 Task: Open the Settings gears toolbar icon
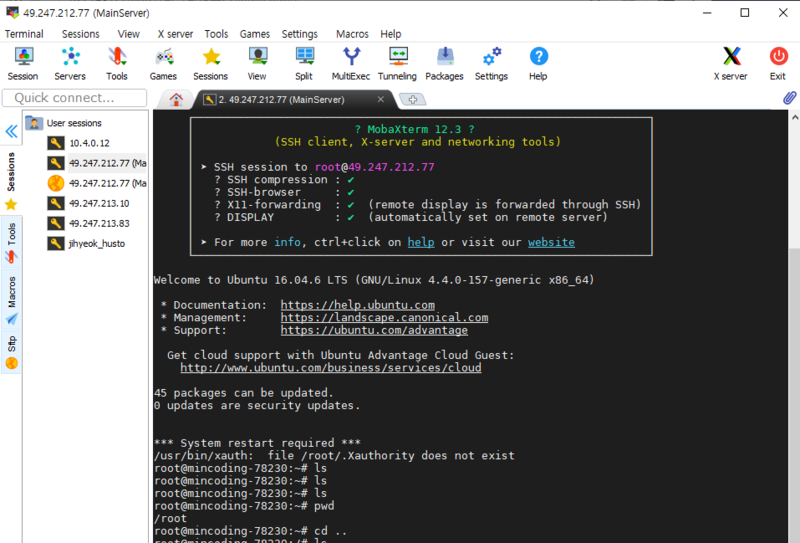(491, 64)
